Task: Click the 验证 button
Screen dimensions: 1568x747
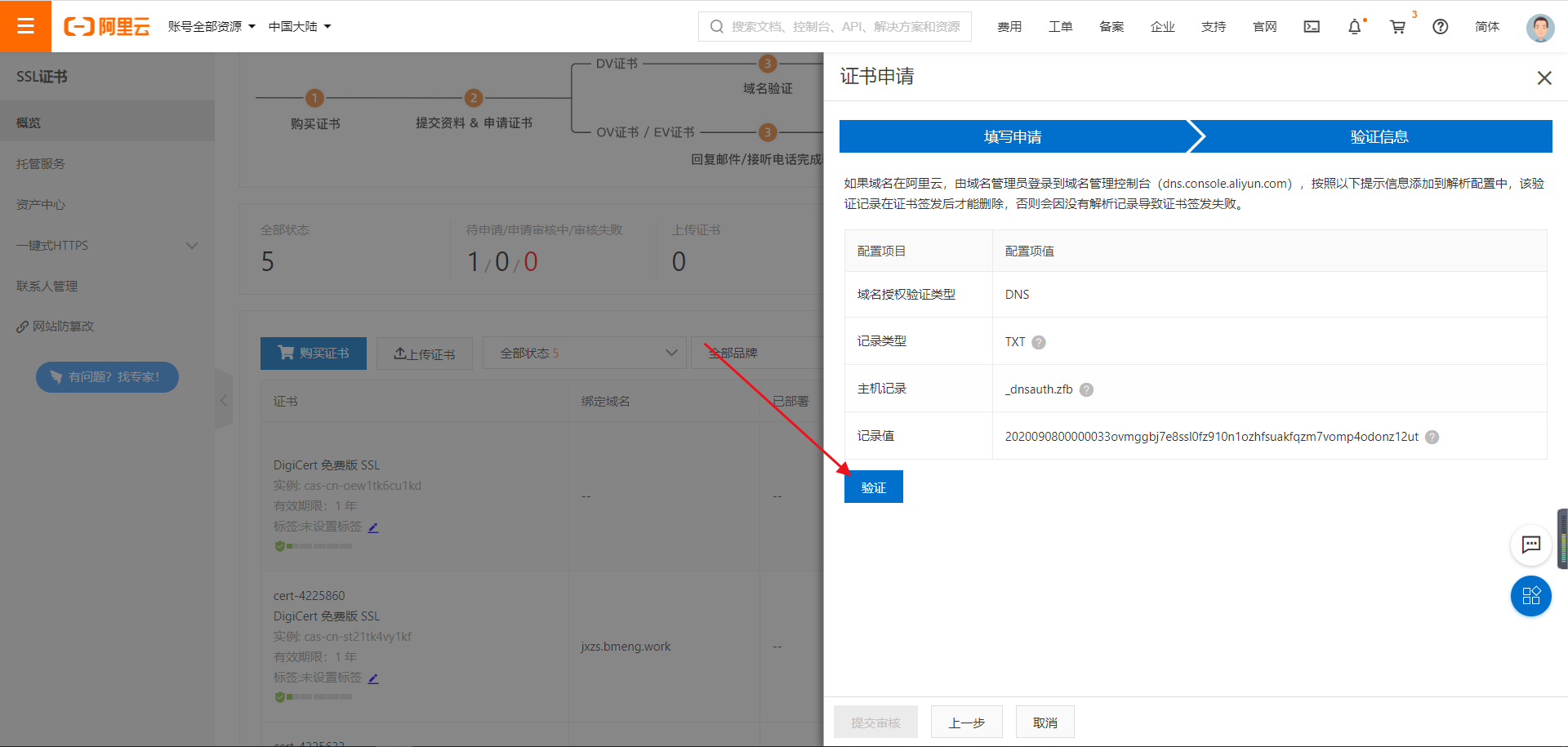Action: pos(873,487)
